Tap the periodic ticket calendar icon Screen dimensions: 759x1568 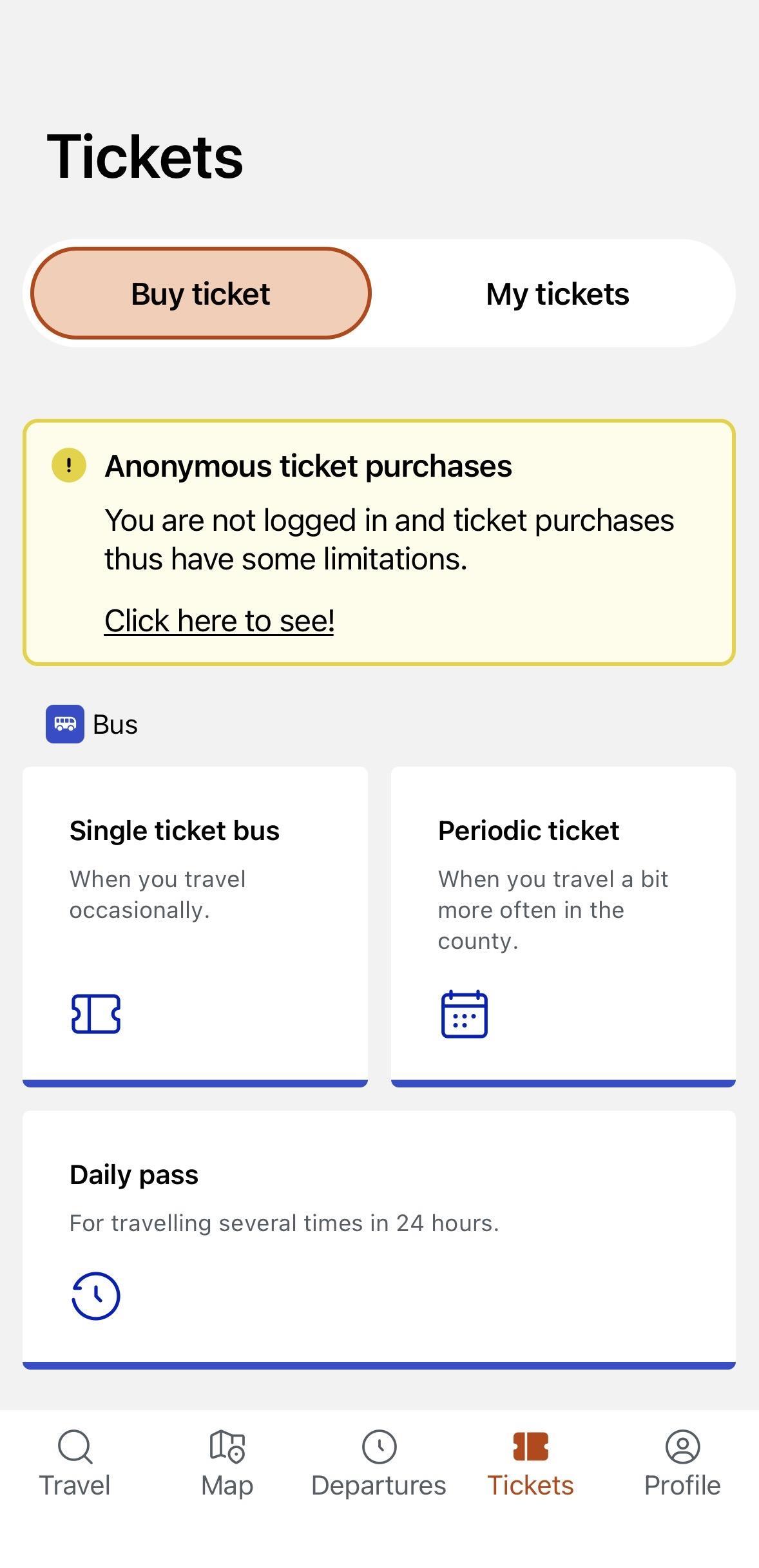pos(464,1015)
